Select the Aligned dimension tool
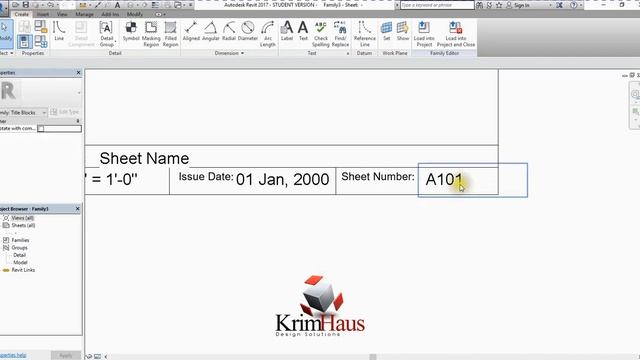Viewport: 640px width, 360px height. pyautogui.click(x=191, y=31)
